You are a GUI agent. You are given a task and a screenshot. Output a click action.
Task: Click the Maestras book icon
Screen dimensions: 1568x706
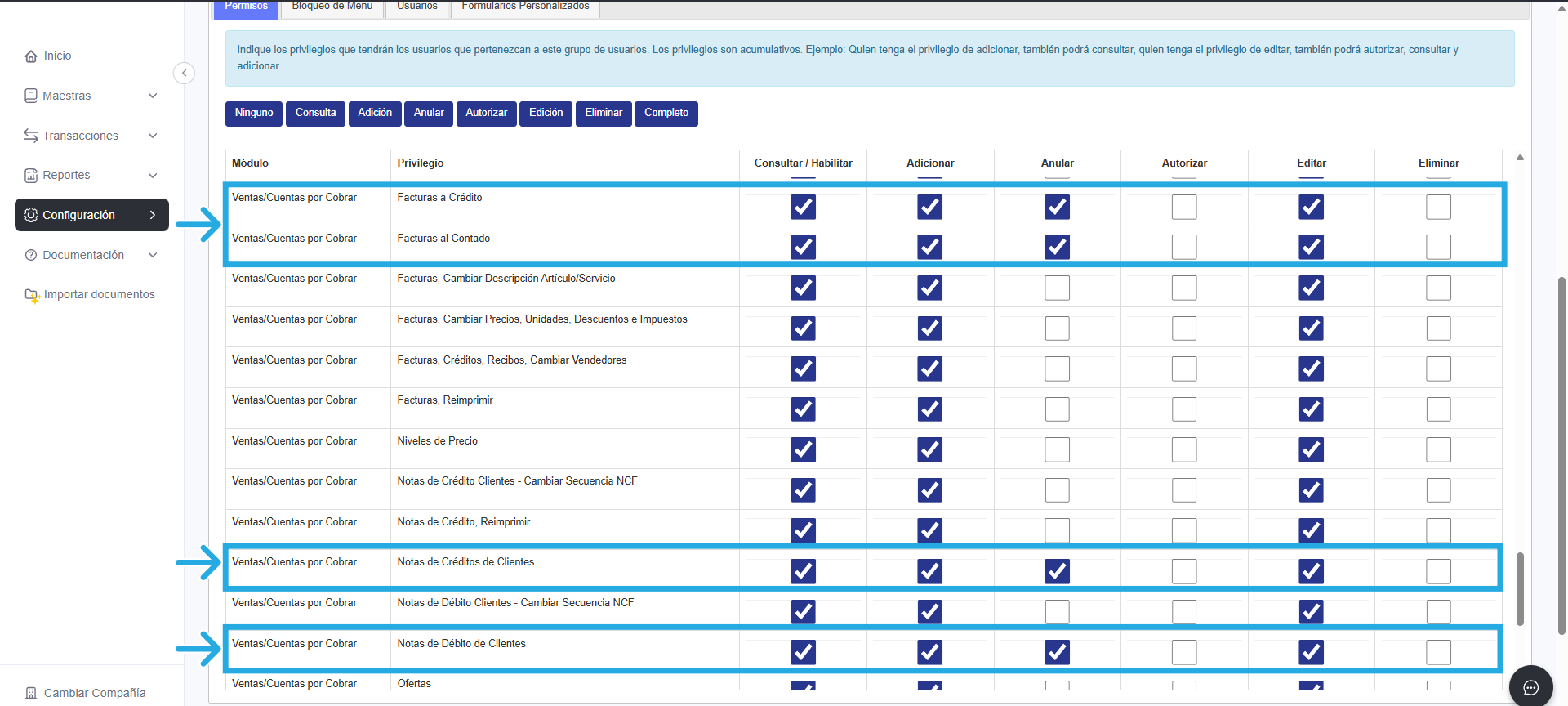pos(31,96)
